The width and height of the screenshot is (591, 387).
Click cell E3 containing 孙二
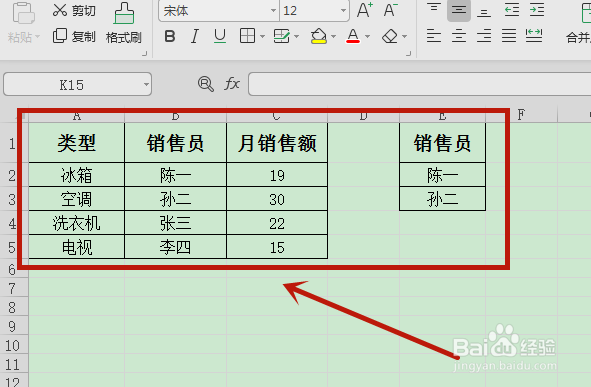click(x=442, y=199)
